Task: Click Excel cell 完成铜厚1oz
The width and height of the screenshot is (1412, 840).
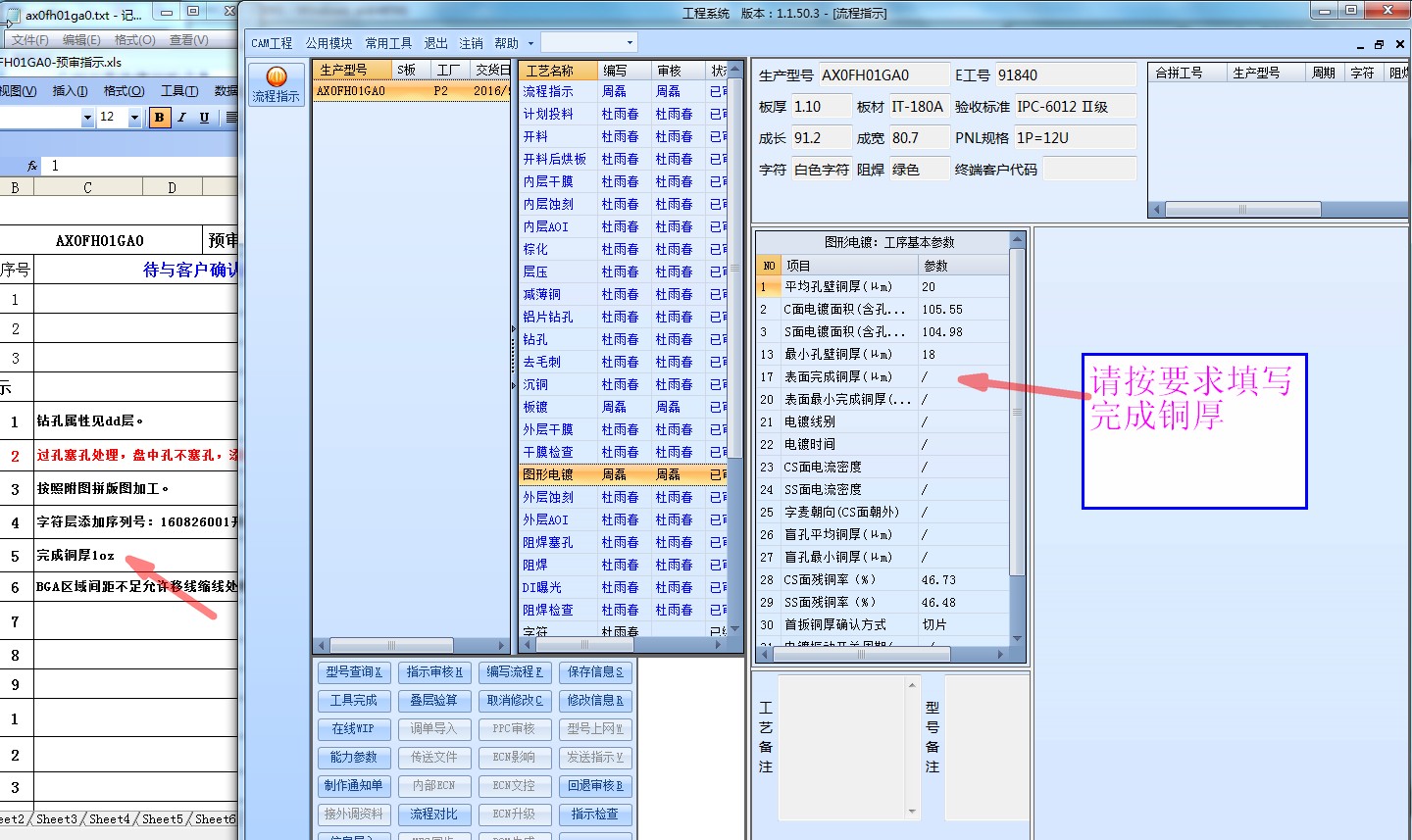Action: pyautogui.click(x=136, y=556)
